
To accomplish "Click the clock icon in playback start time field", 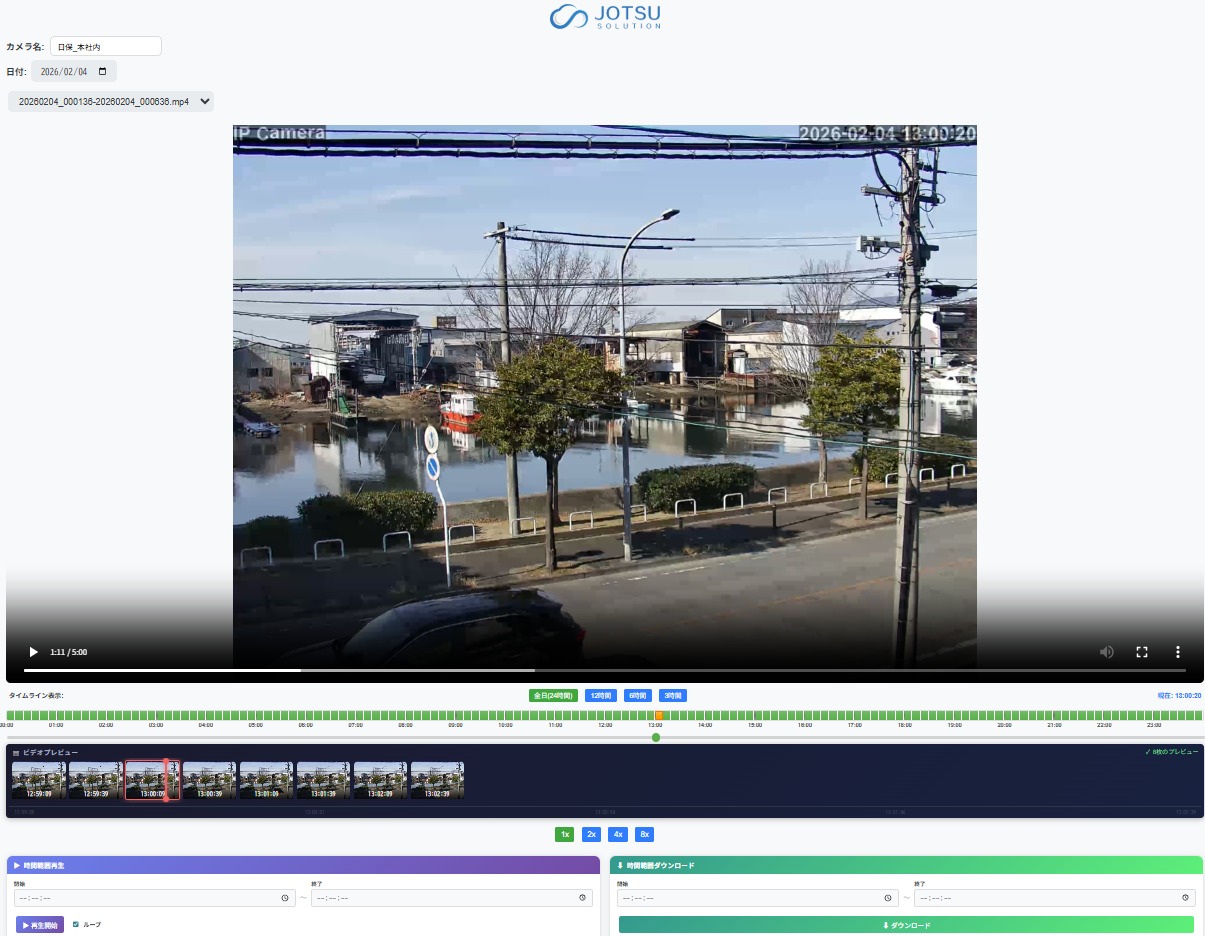I will click(285, 898).
